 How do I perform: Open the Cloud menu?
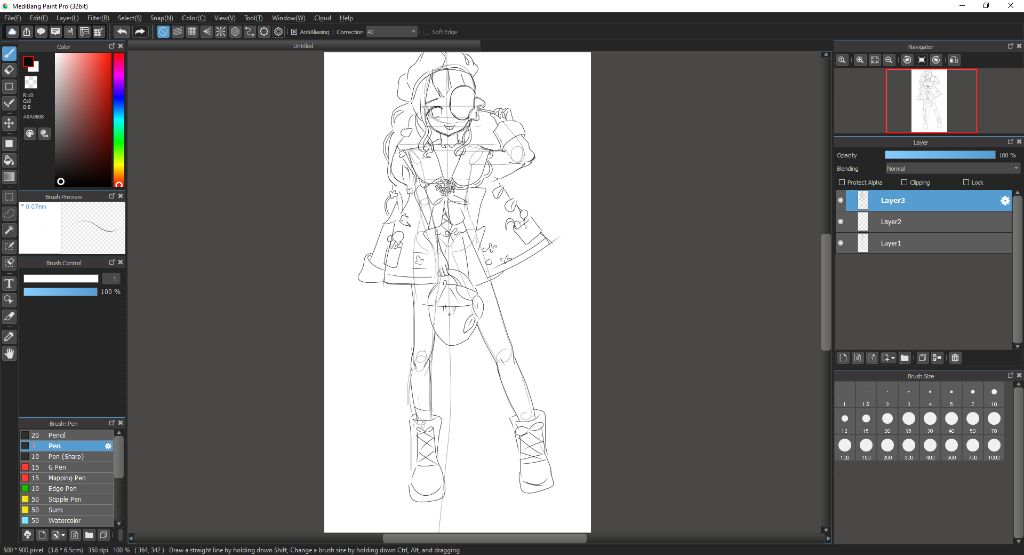[x=323, y=18]
